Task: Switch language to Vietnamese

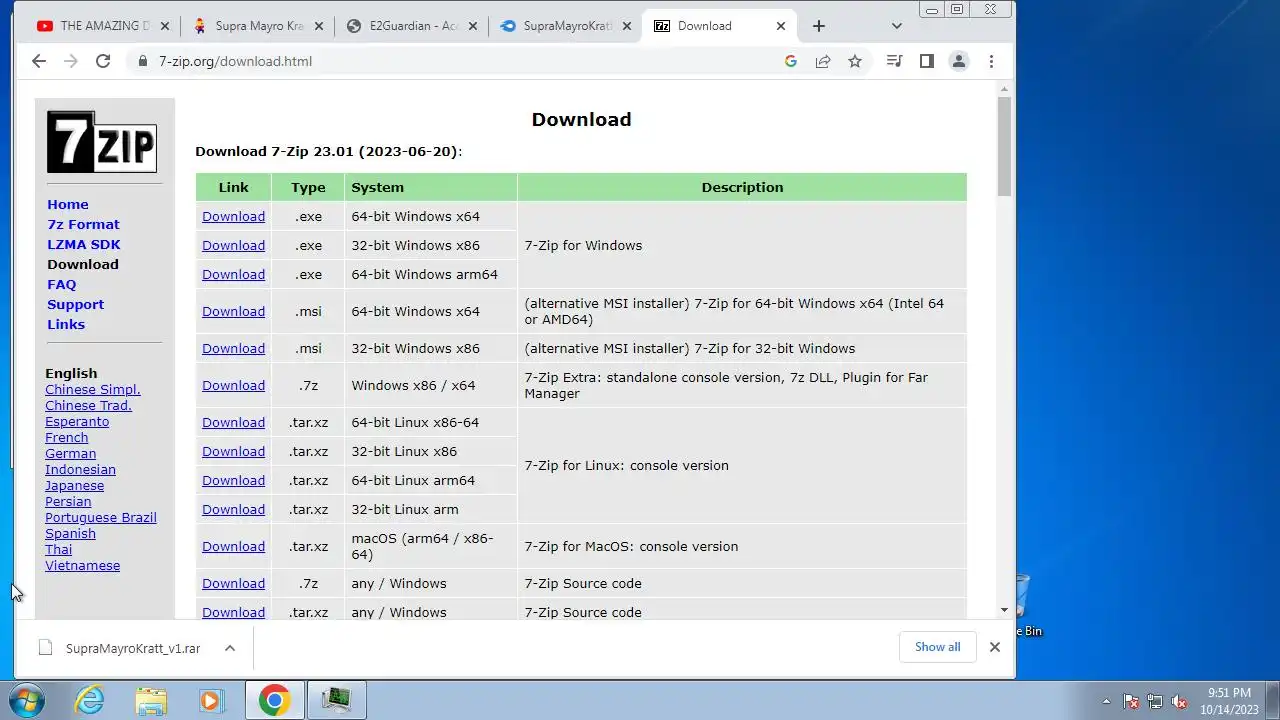Action: coord(82,565)
